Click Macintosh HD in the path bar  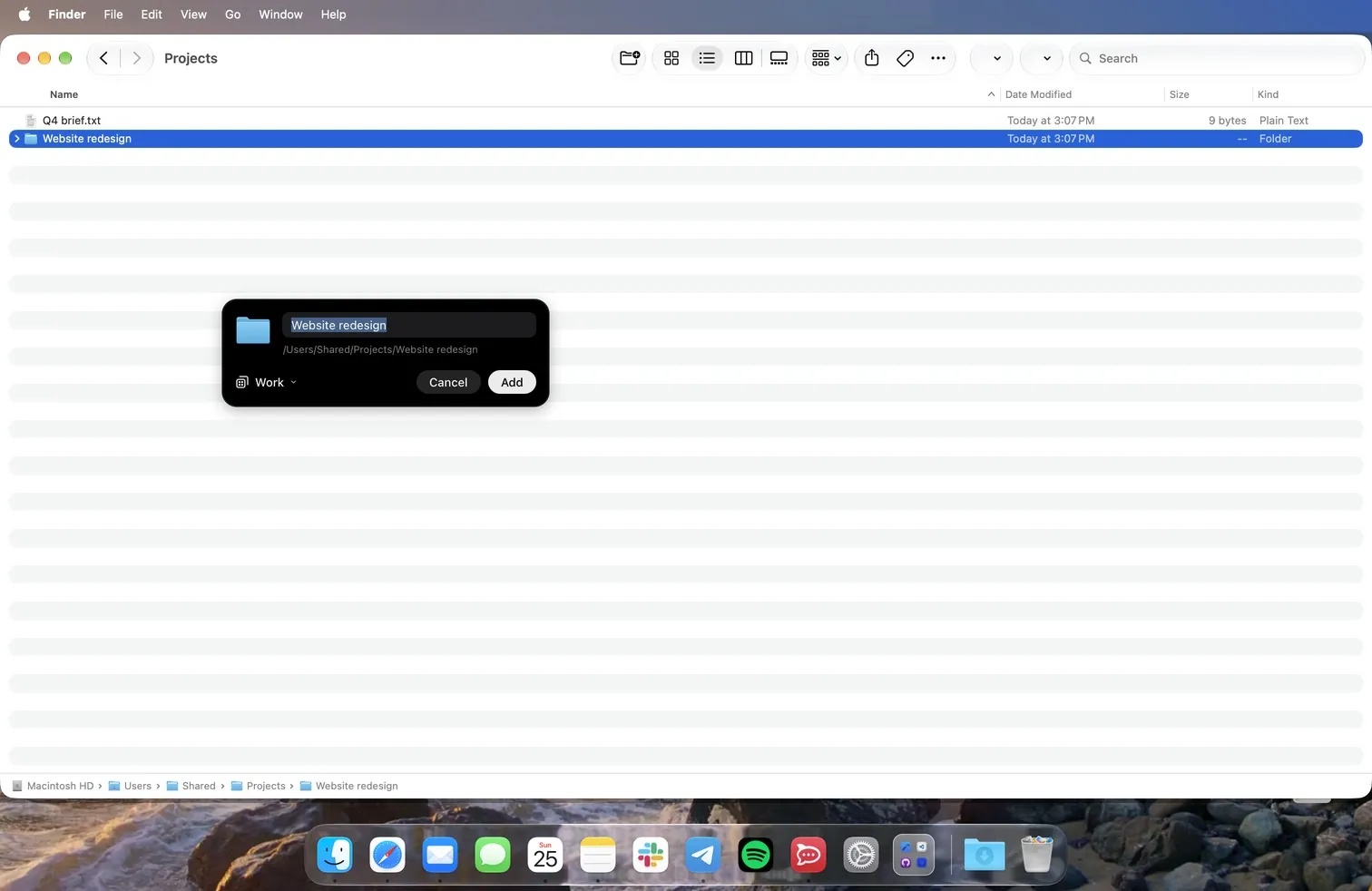tap(54, 786)
